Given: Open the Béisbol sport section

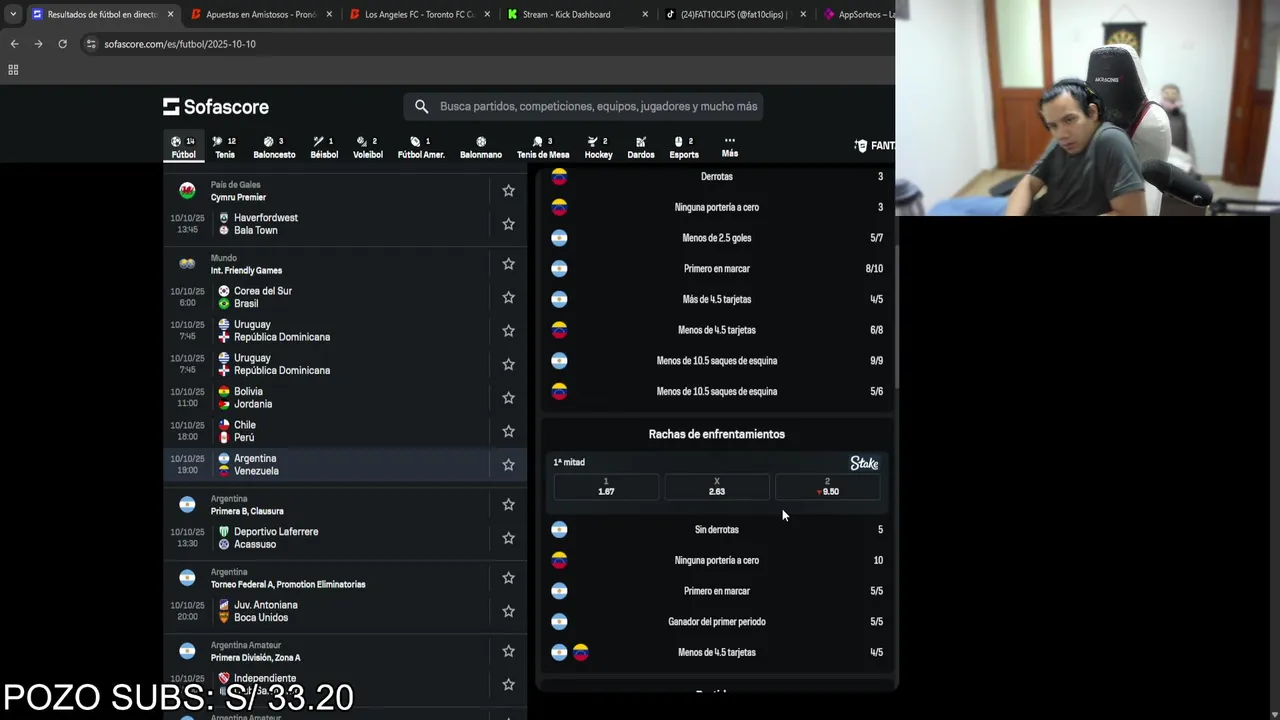Looking at the screenshot, I should click(324, 147).
